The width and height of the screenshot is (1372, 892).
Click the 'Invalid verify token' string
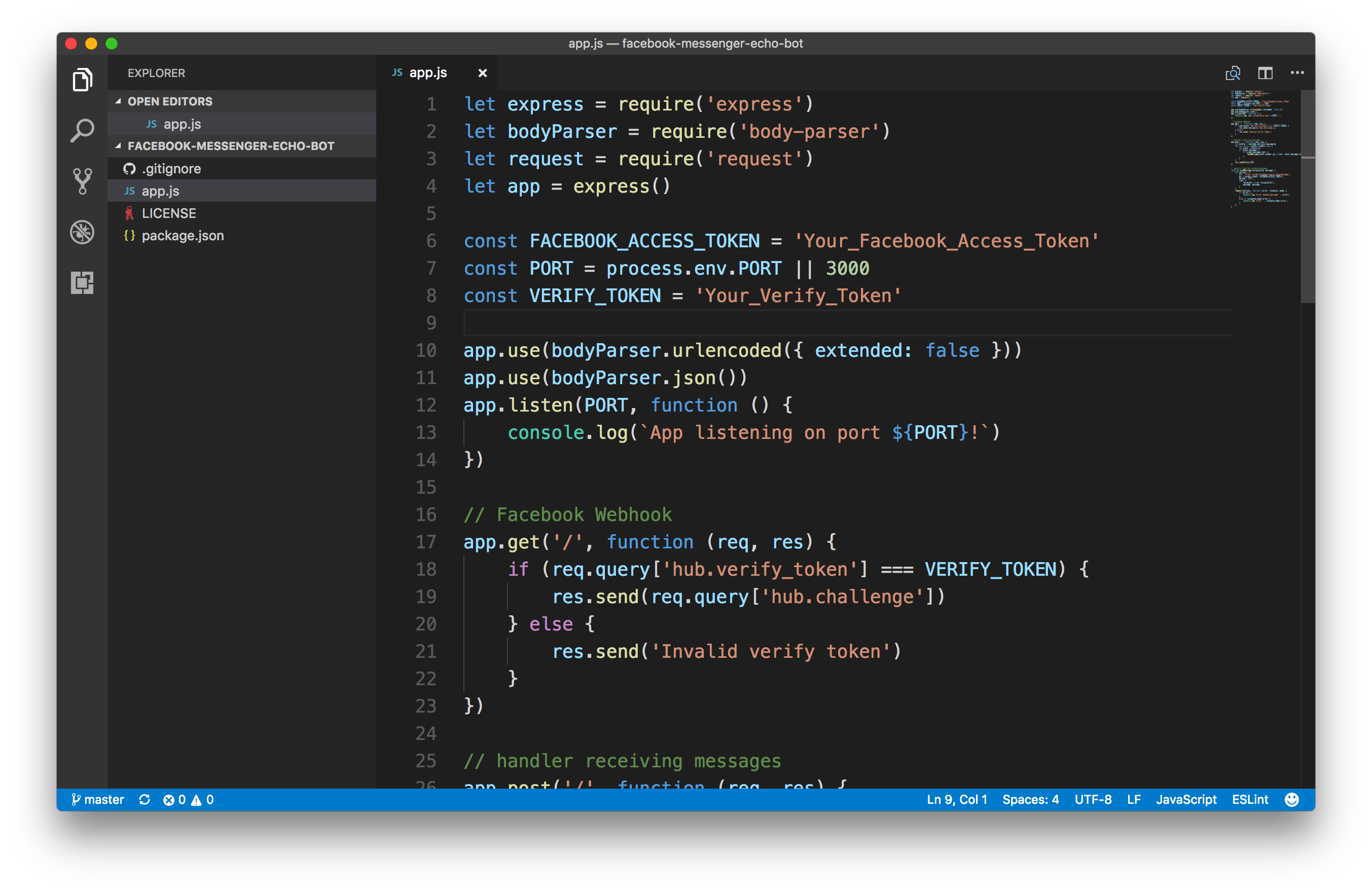771,652
